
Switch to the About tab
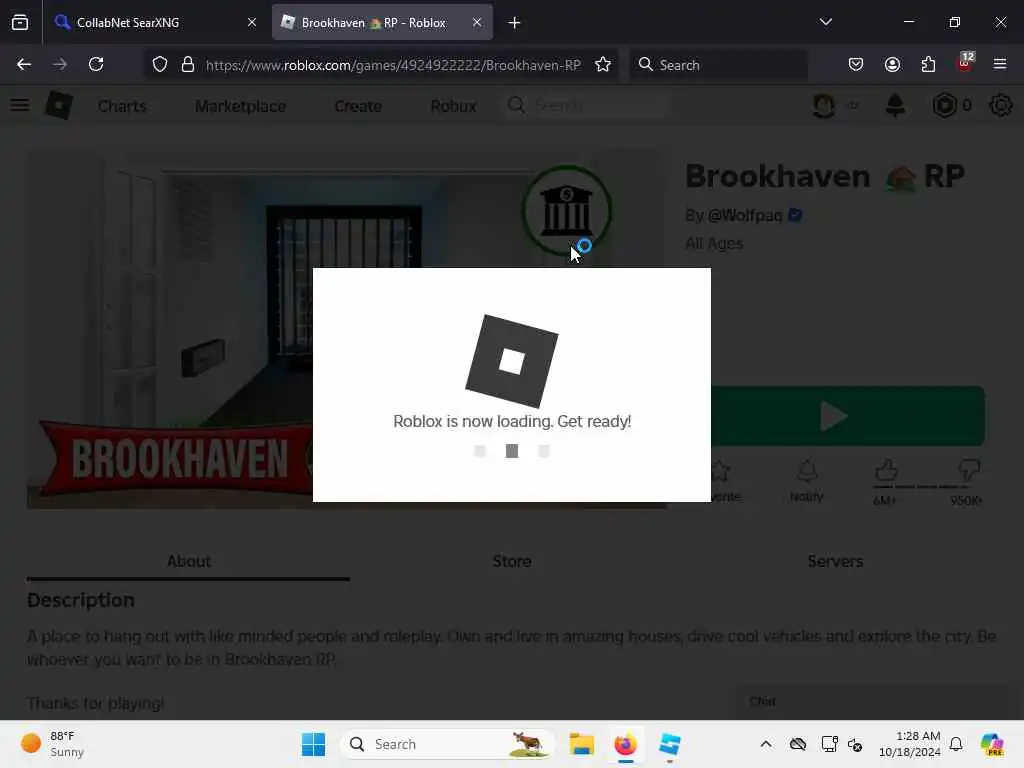coord(188,561)
